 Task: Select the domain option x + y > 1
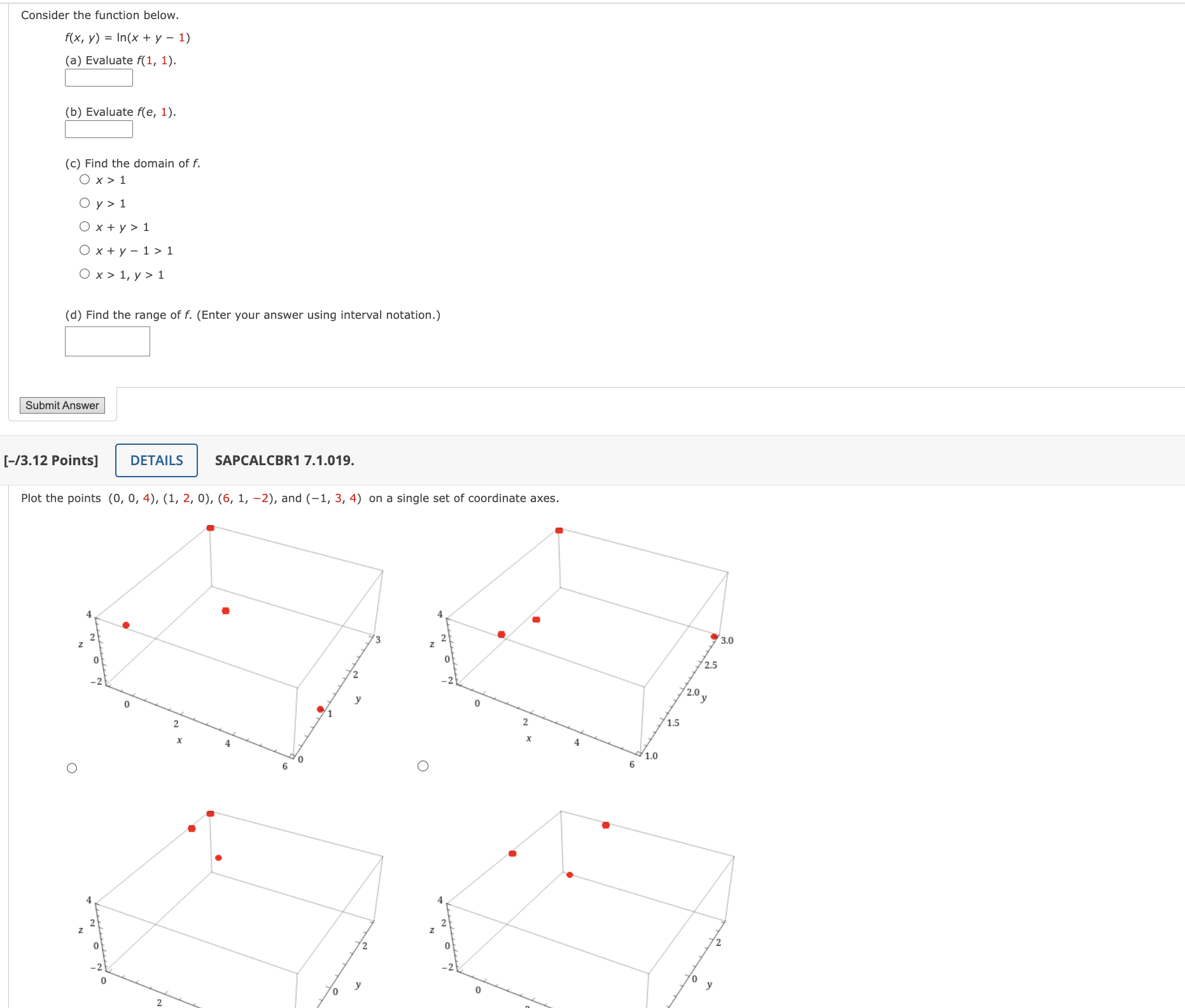coord(85,226)
